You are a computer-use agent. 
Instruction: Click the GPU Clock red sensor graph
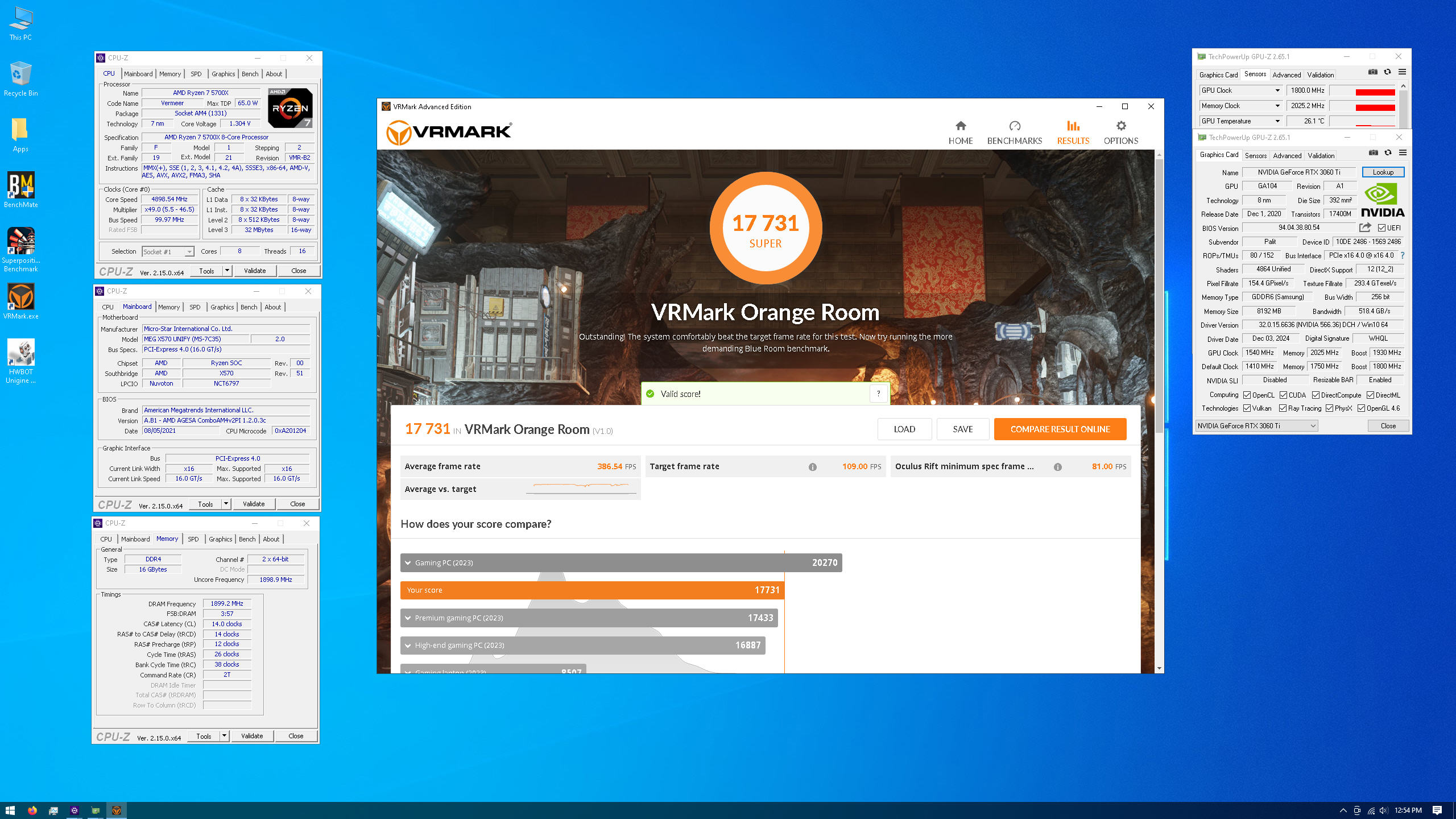(x=1363, y=91)
